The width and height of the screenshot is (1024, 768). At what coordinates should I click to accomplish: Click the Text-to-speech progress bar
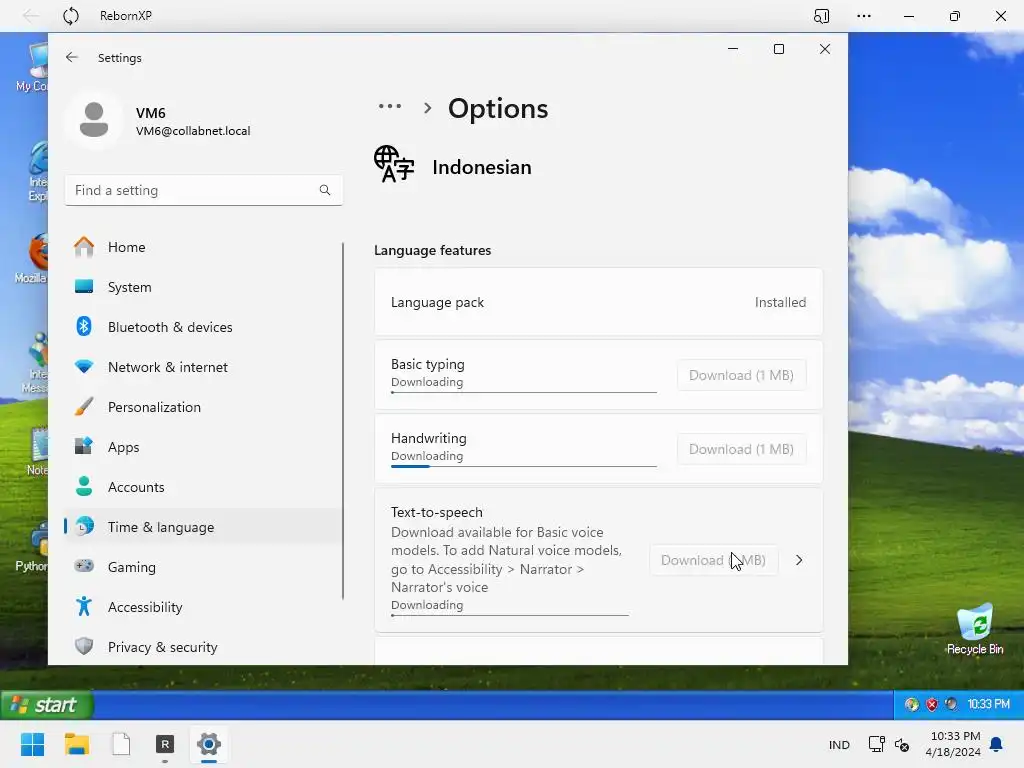(x=510, y=615)
